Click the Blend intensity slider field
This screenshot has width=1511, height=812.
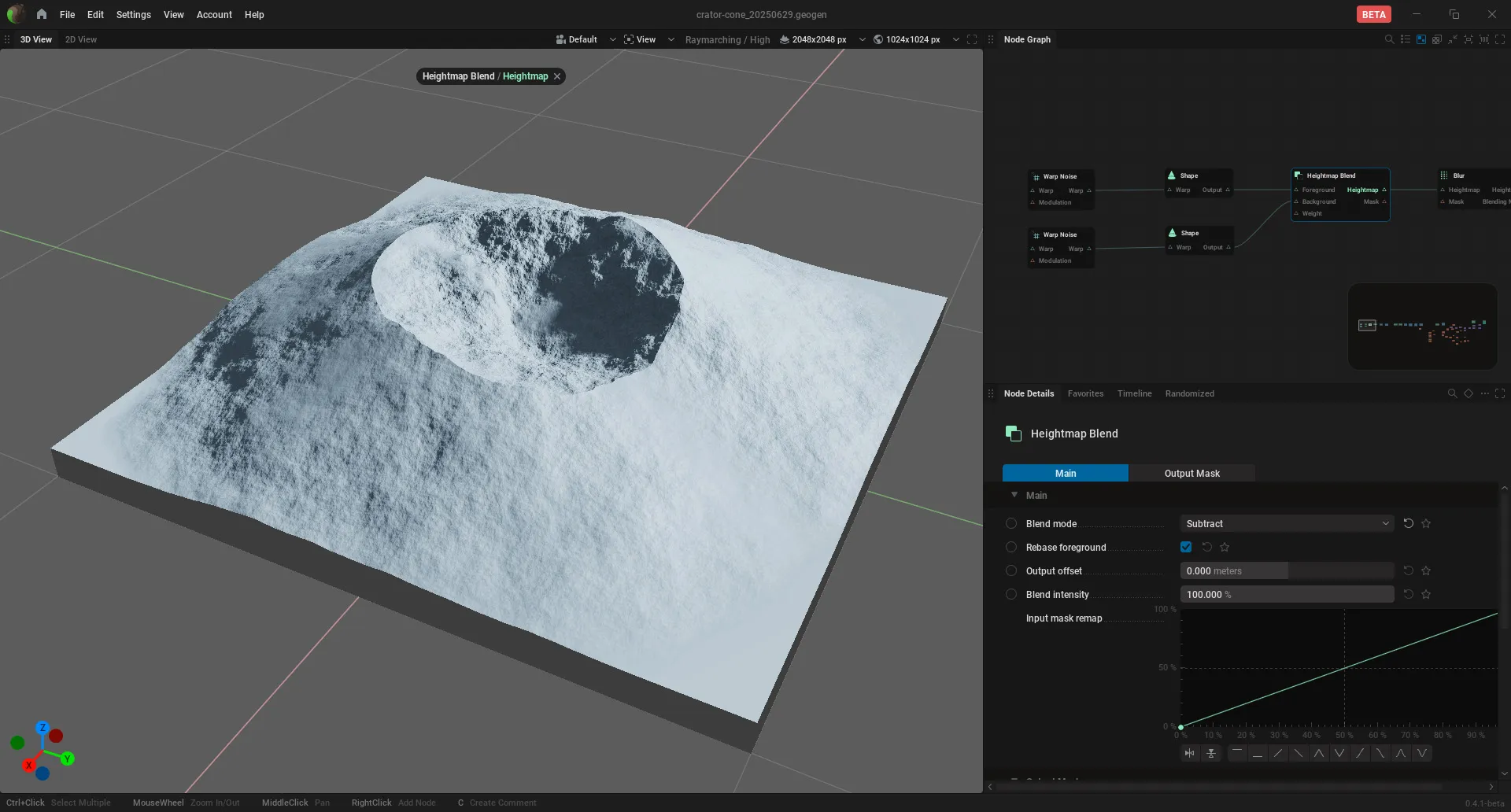pyautogui.click(x=1287, y=594)
